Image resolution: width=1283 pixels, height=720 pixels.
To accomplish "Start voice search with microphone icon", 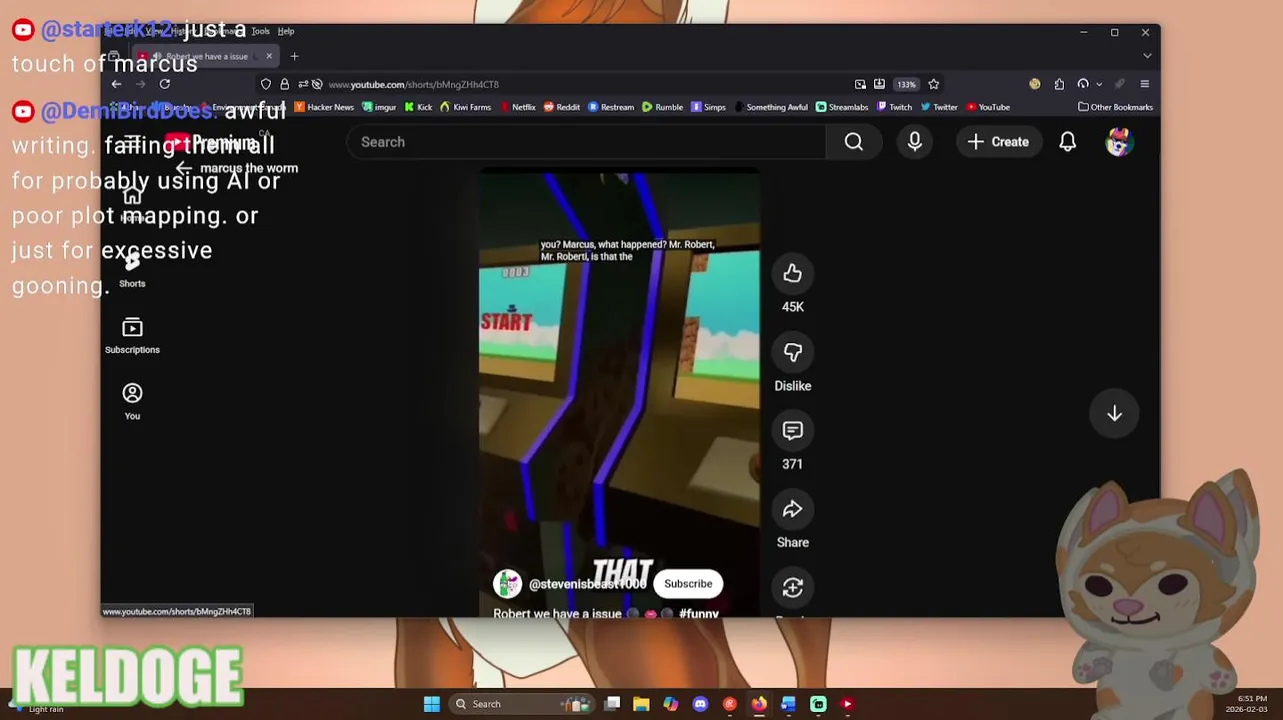I will (x=914, y=142).
